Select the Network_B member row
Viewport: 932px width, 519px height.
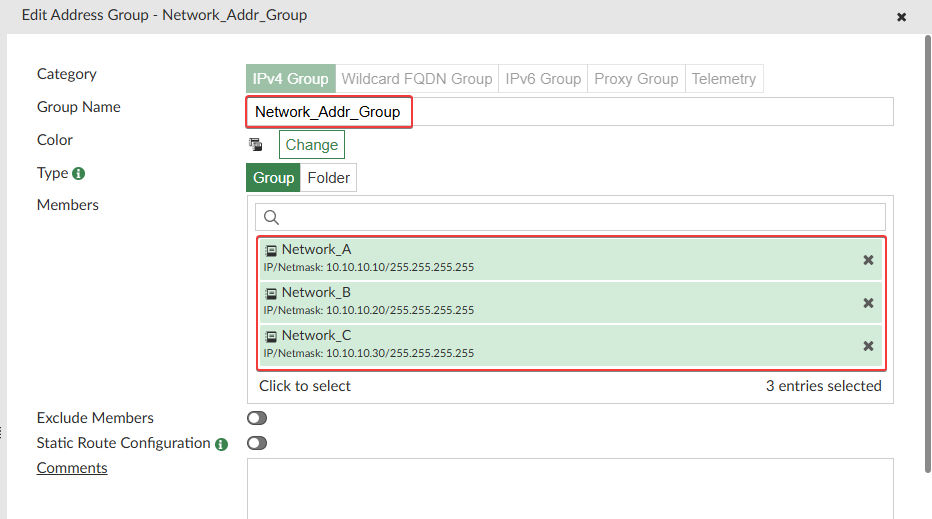(571, 302)
